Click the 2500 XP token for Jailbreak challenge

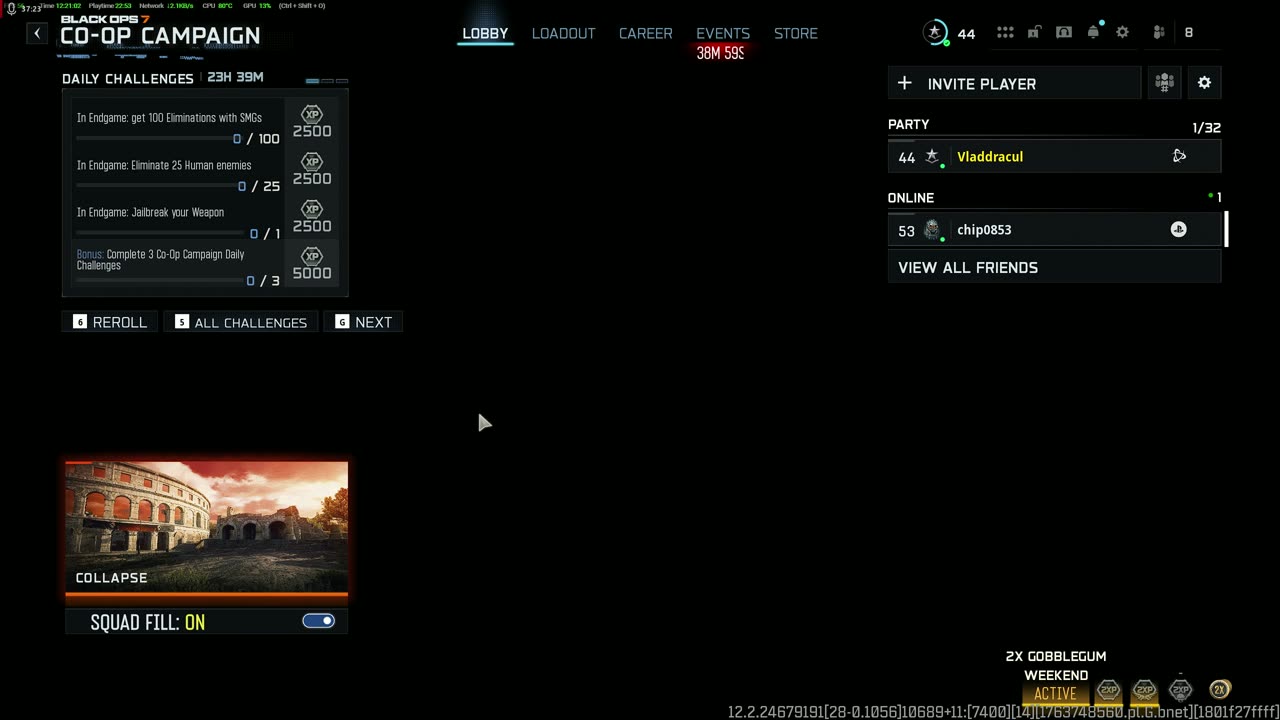[x=312, y=217]
